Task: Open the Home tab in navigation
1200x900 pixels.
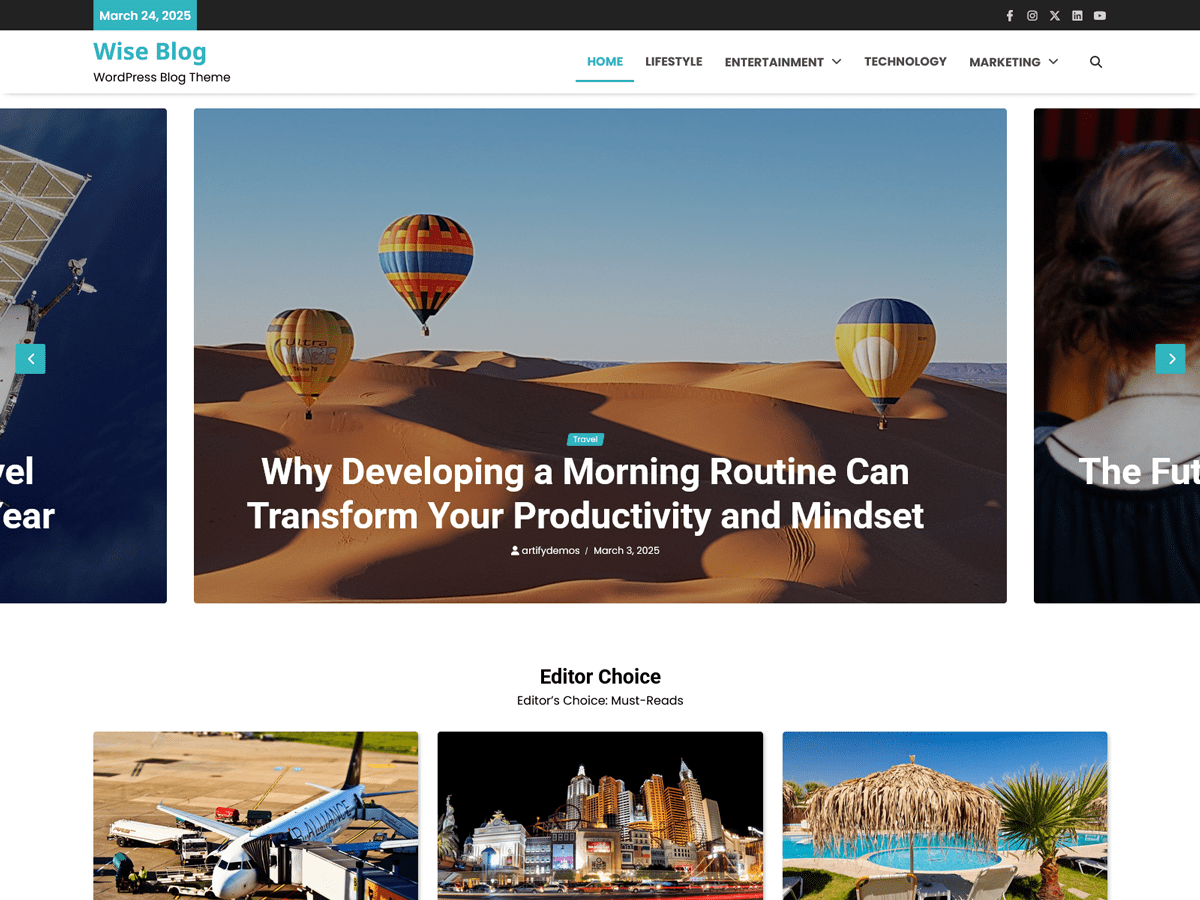Action: pos(604,61)
